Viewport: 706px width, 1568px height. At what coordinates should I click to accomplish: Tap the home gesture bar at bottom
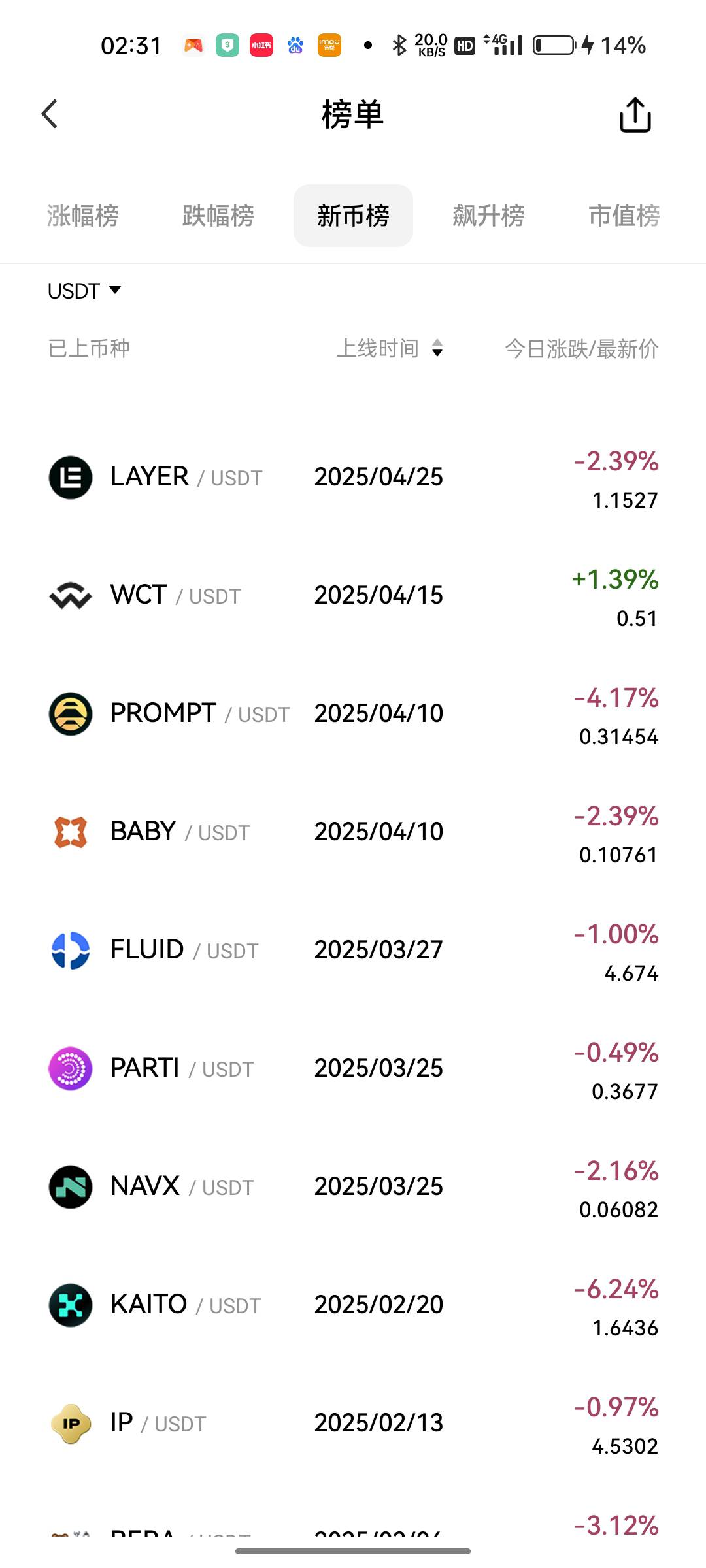353,1551
